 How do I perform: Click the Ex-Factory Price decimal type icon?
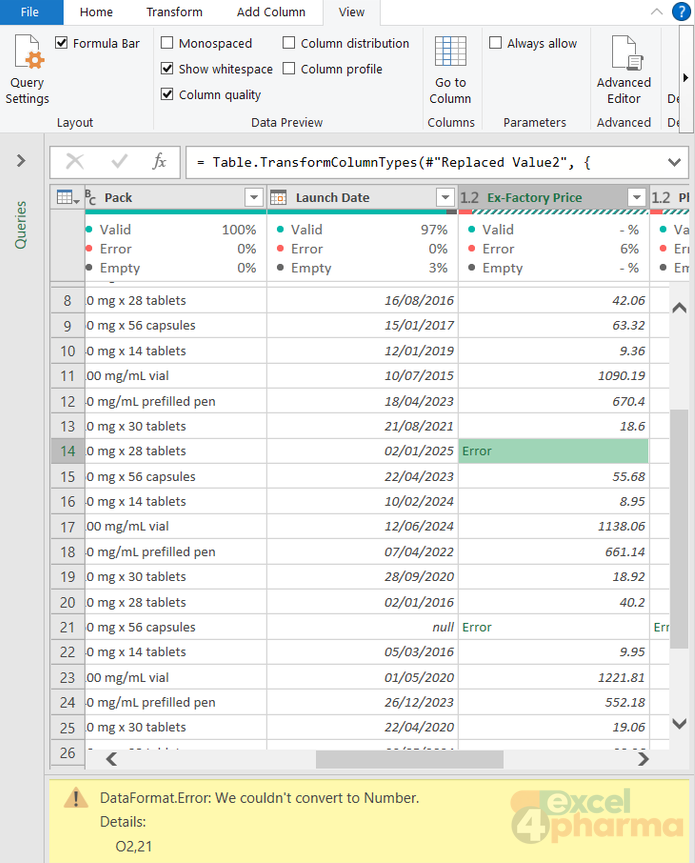(x=469, y=197)
